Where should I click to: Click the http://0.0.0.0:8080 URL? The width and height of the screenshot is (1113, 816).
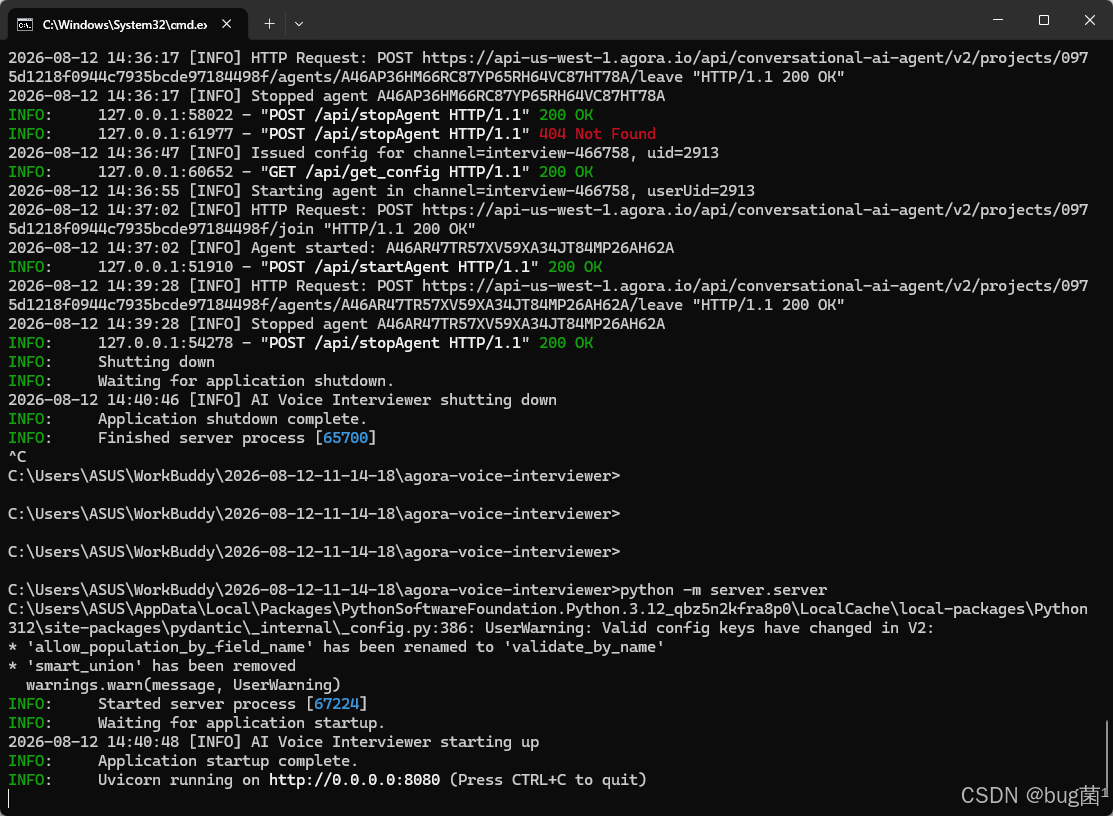(354, 780)
